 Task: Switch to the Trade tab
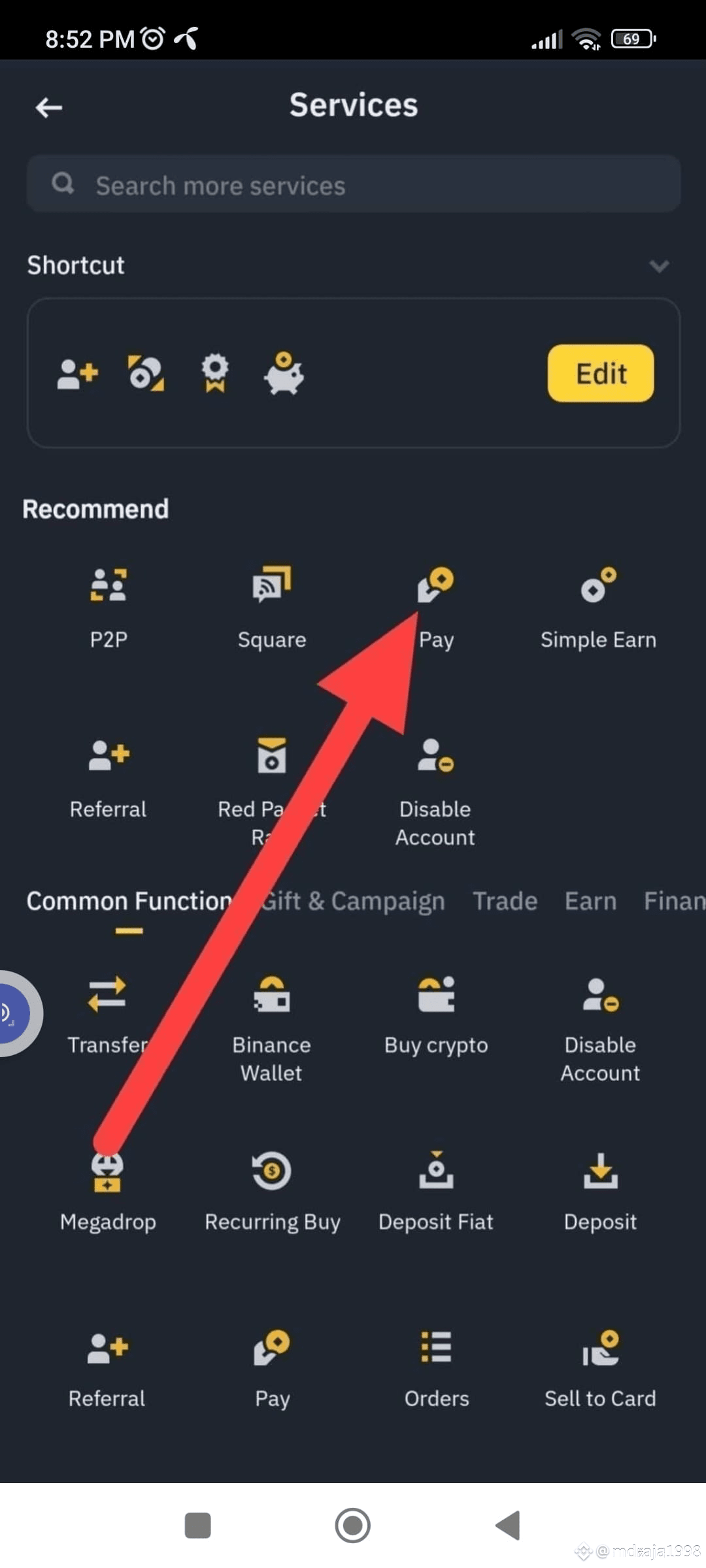tap(505, 901)
